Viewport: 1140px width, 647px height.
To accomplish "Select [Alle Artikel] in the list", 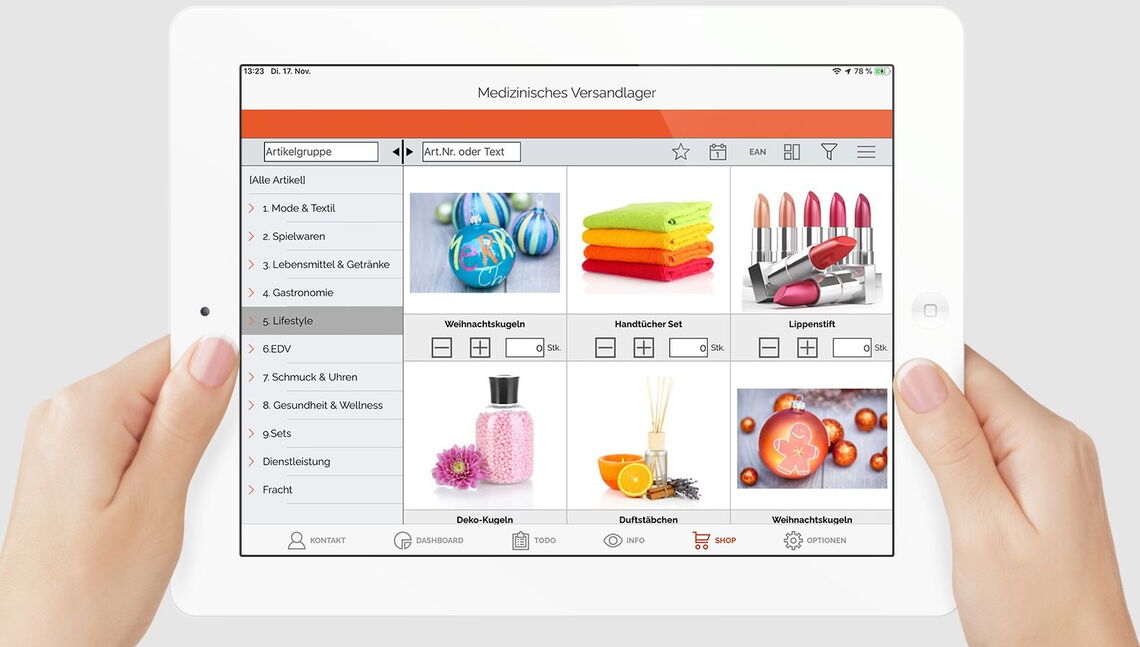I will click(x=277, y=180).
